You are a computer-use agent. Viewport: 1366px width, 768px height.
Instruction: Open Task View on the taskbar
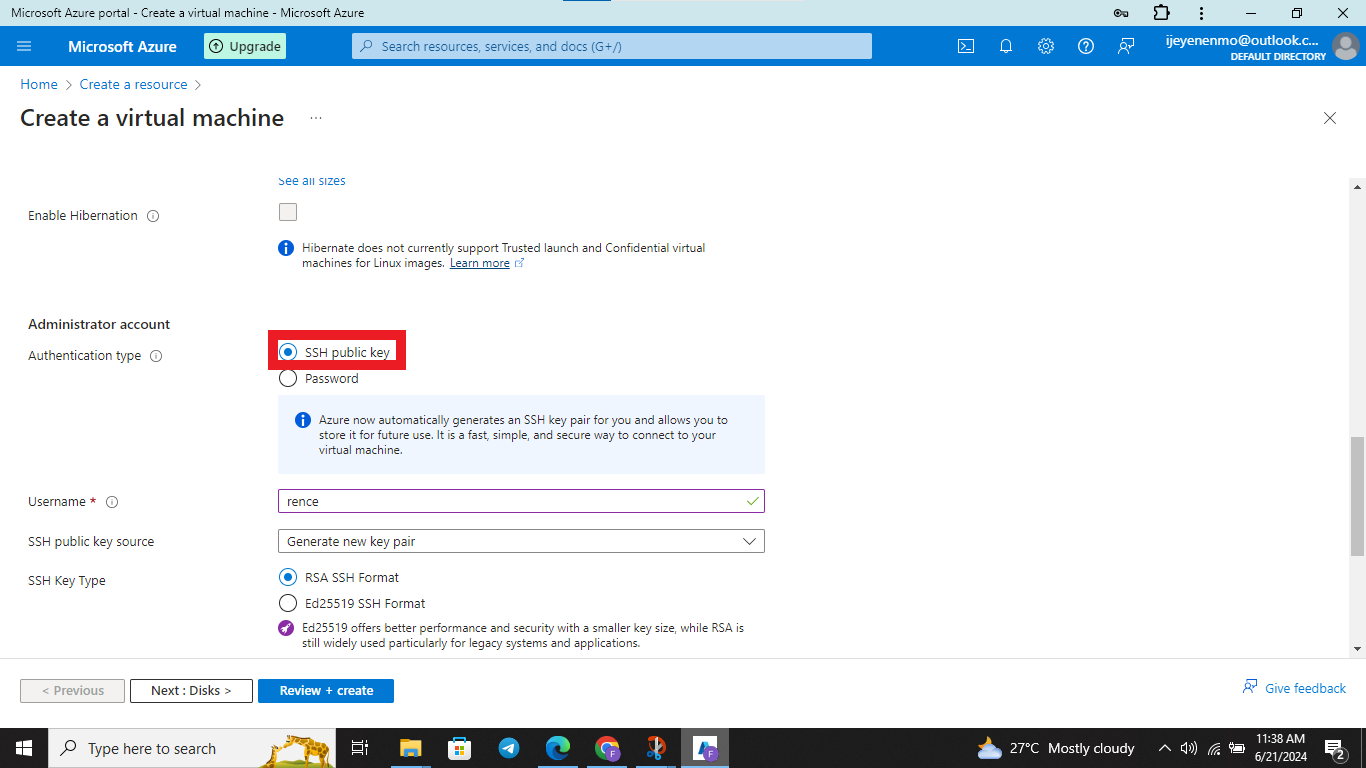coord(360,748)
